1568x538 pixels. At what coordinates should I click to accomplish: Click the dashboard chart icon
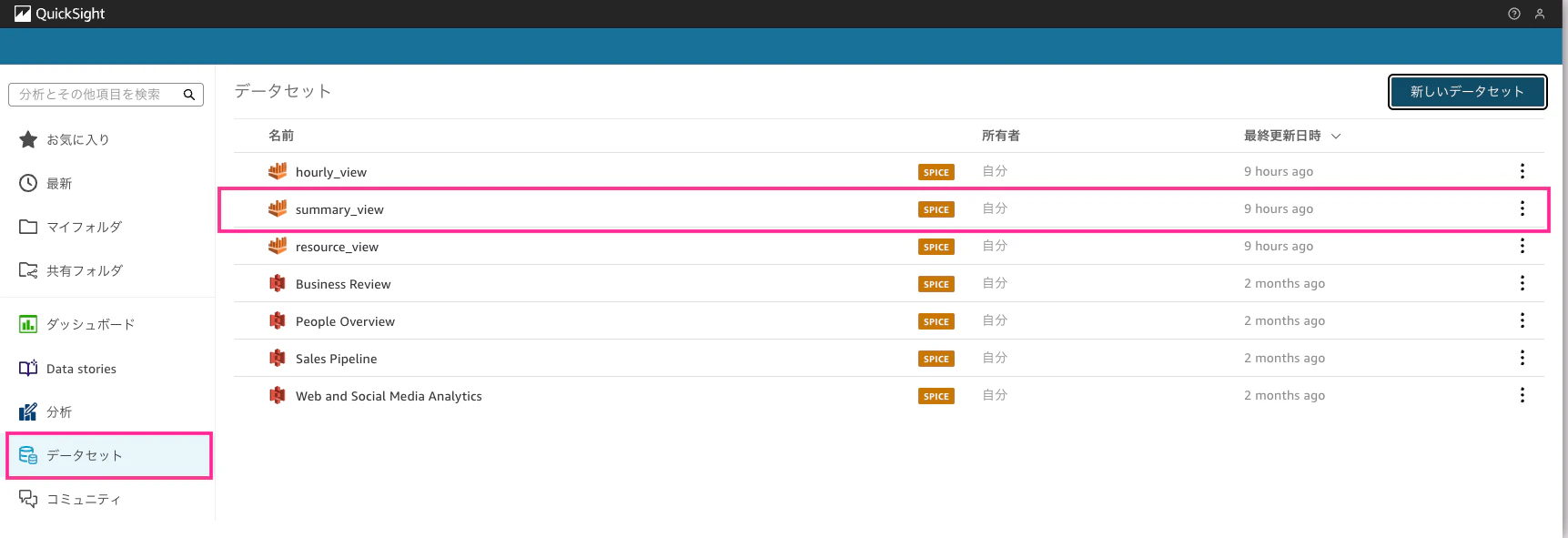28,324
